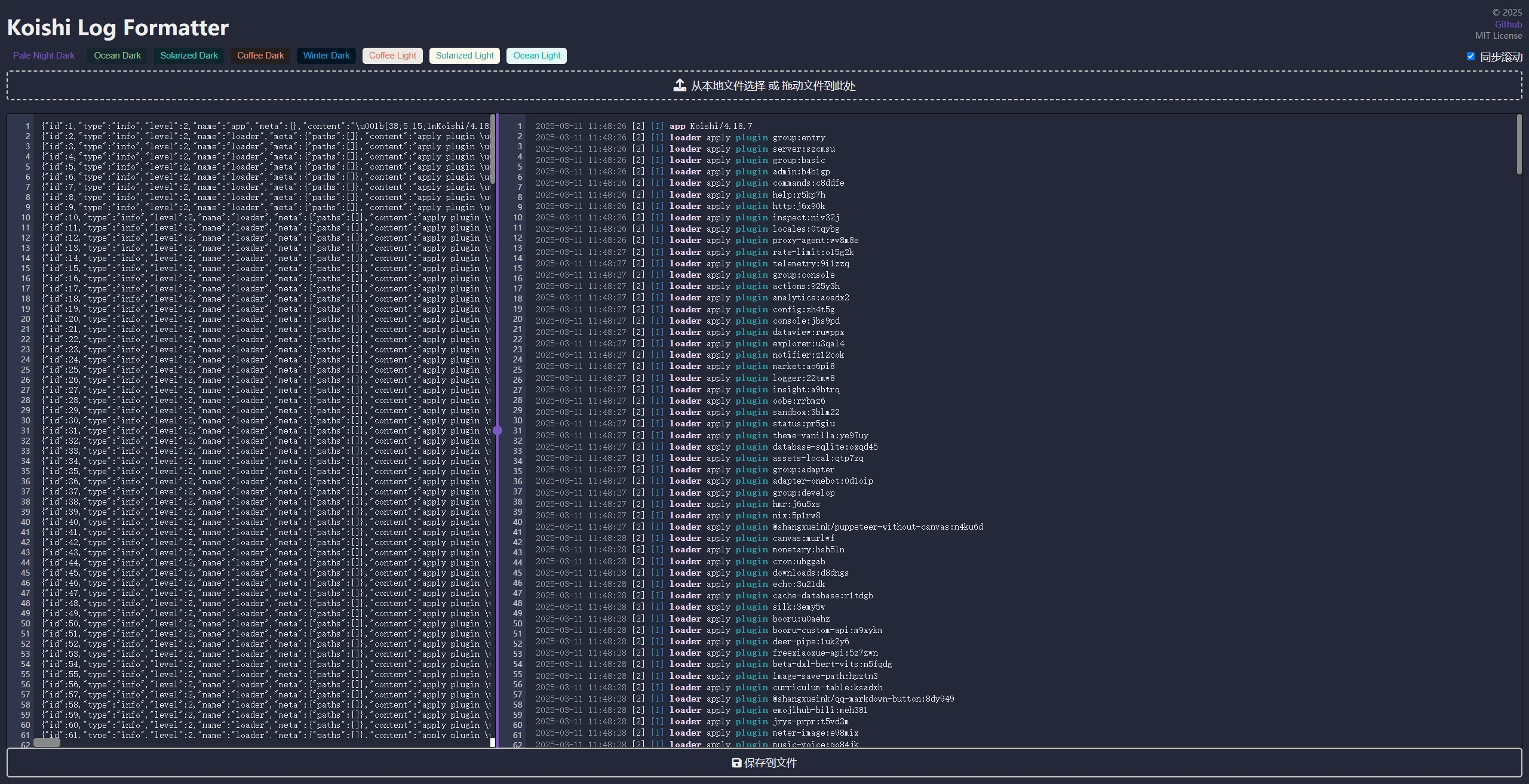
Task: Click the left pane horizontal scrollbar thumb
Action: coord(47,742)
